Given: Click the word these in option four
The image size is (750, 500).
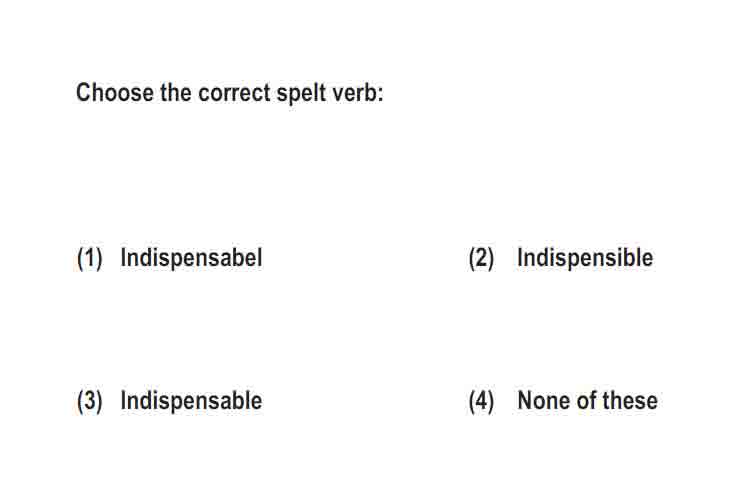Looking at the screenshot, I should click(630, 400).
